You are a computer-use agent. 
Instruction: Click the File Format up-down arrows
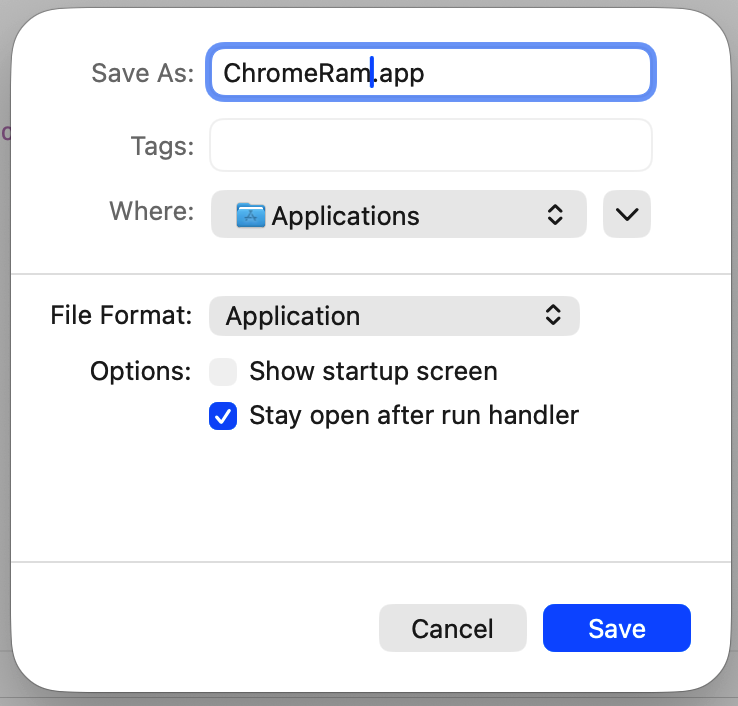click(x=553, y=315)
